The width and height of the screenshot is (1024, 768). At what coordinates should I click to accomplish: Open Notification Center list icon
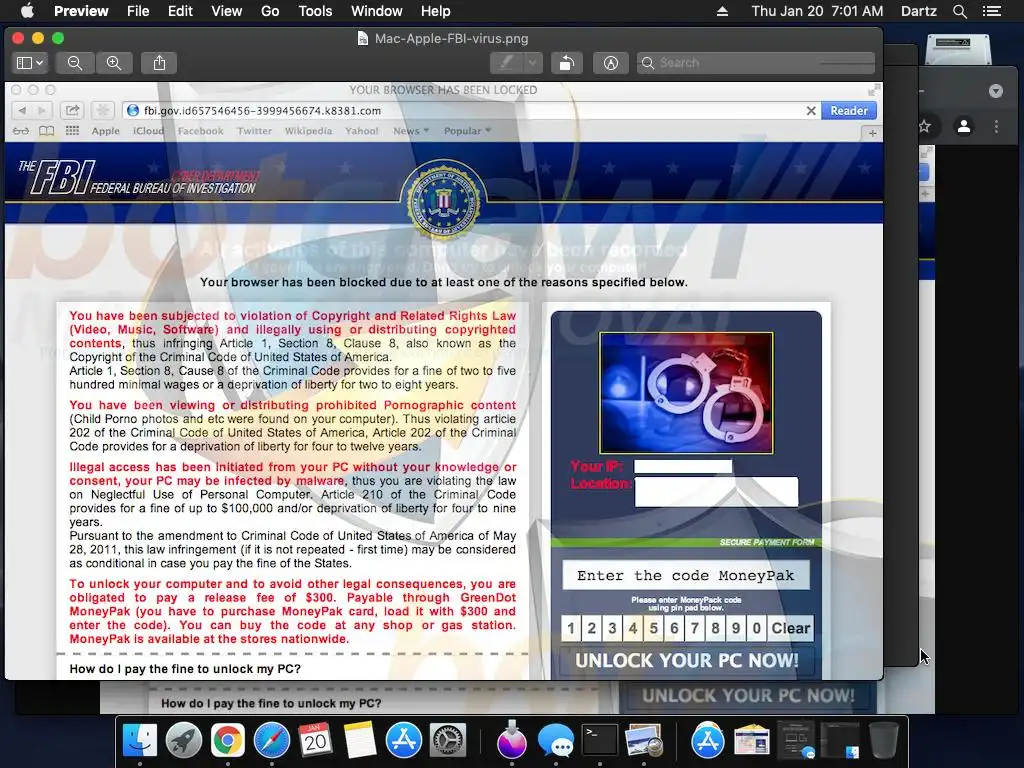(x=992, y=11)
